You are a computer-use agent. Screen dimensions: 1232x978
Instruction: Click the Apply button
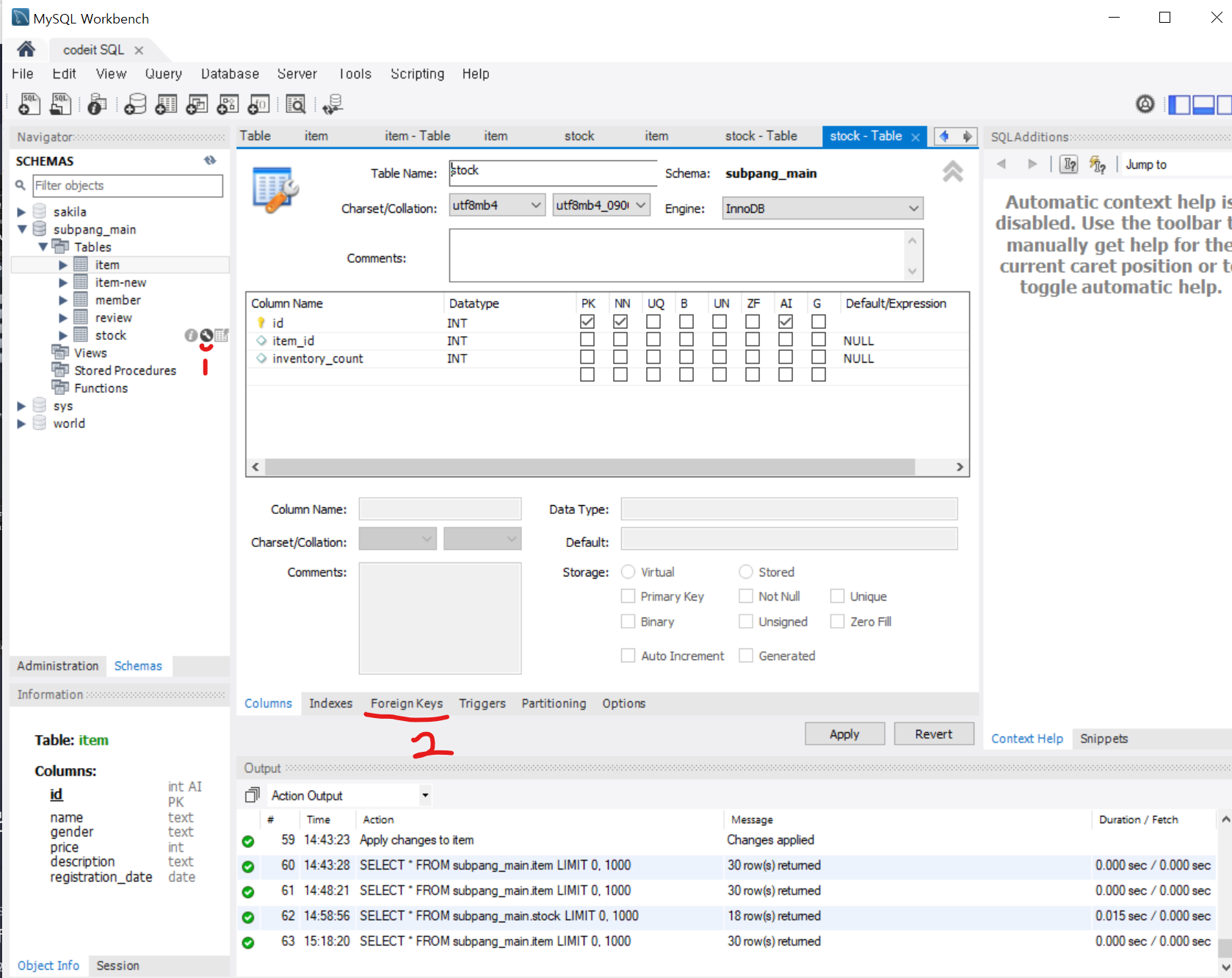pos(844,733)
